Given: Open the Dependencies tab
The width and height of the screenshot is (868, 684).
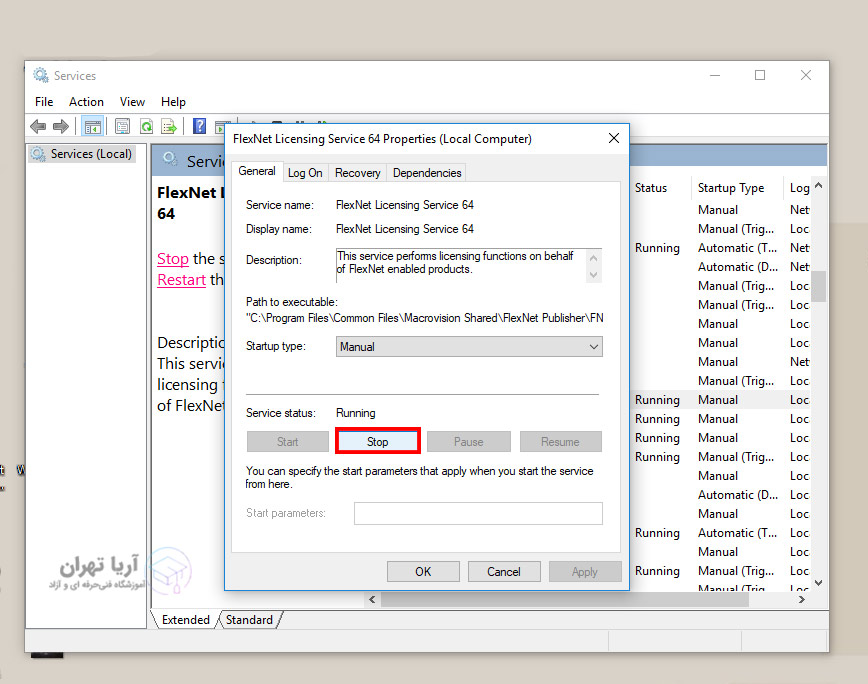Looking at the screenshot, I should tap(427, 173).
